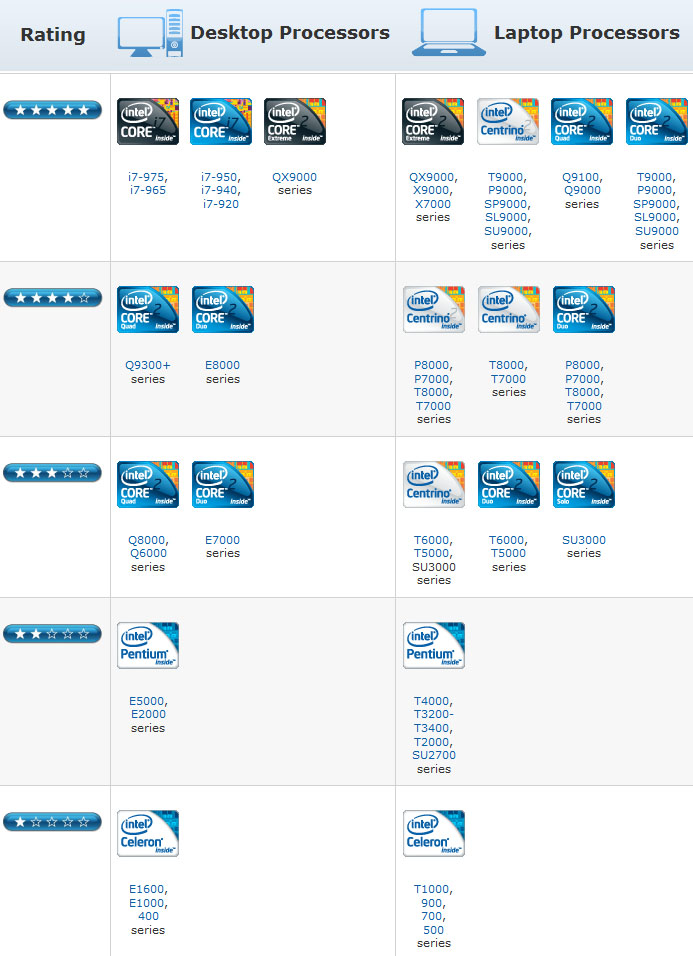Click the two-star rating badge
693x956 pixels.
click(52, 634)
